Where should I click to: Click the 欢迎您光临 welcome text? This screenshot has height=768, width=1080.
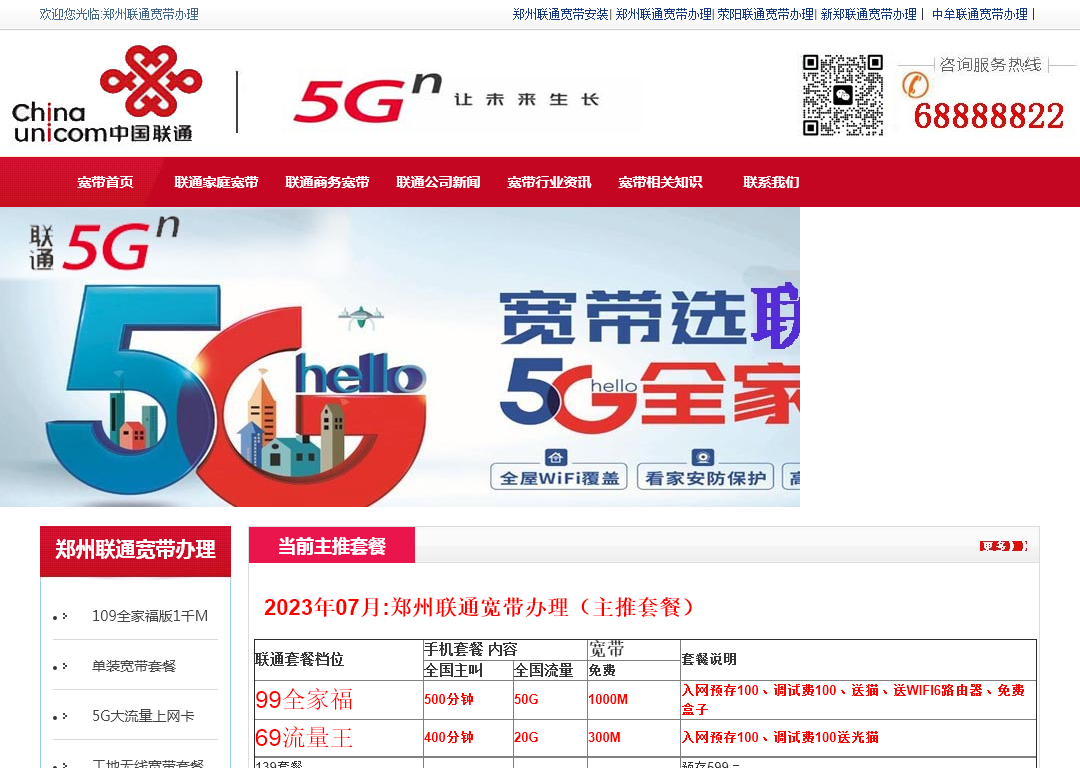click(x=119, y=14)
